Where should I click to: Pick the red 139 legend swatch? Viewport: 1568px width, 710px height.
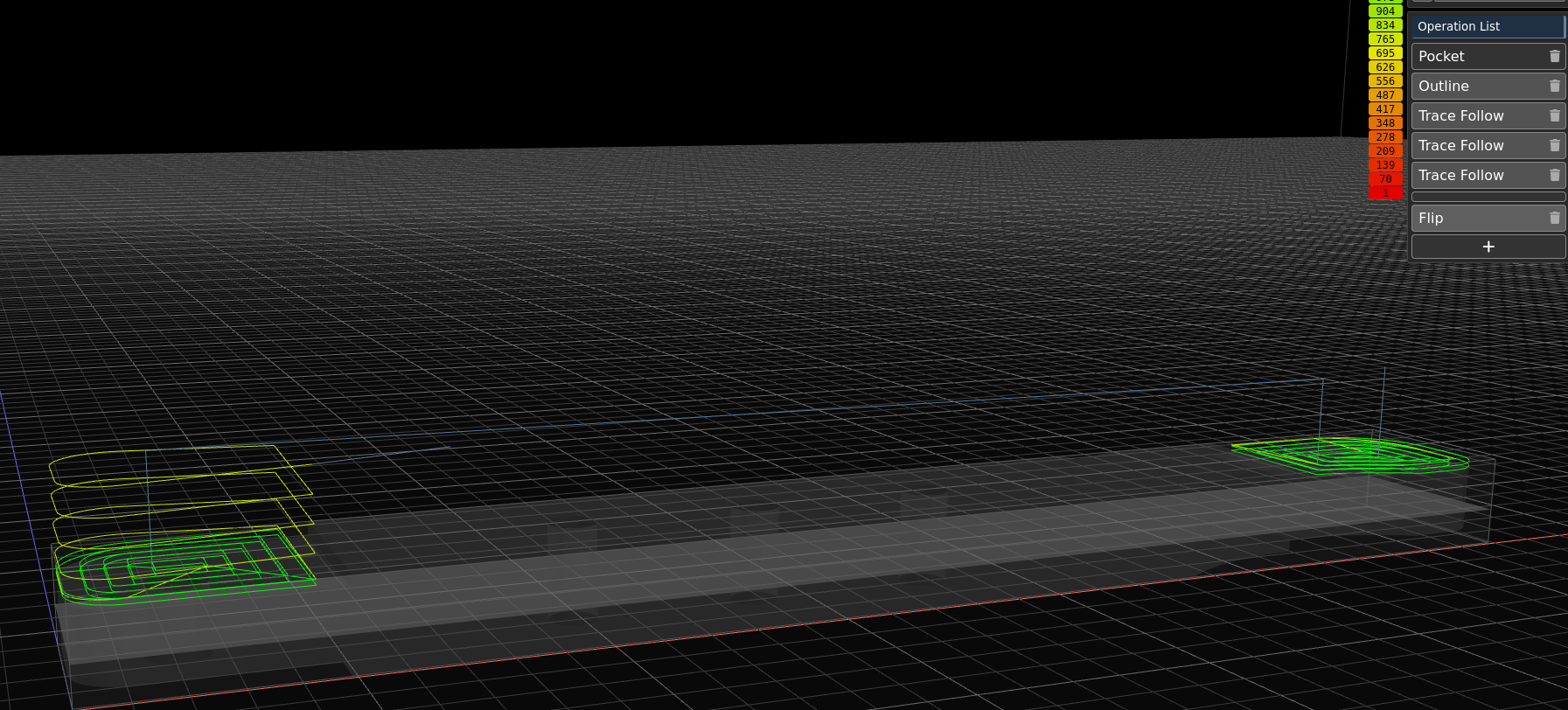pyautogui.click(x=1385, y=165)
